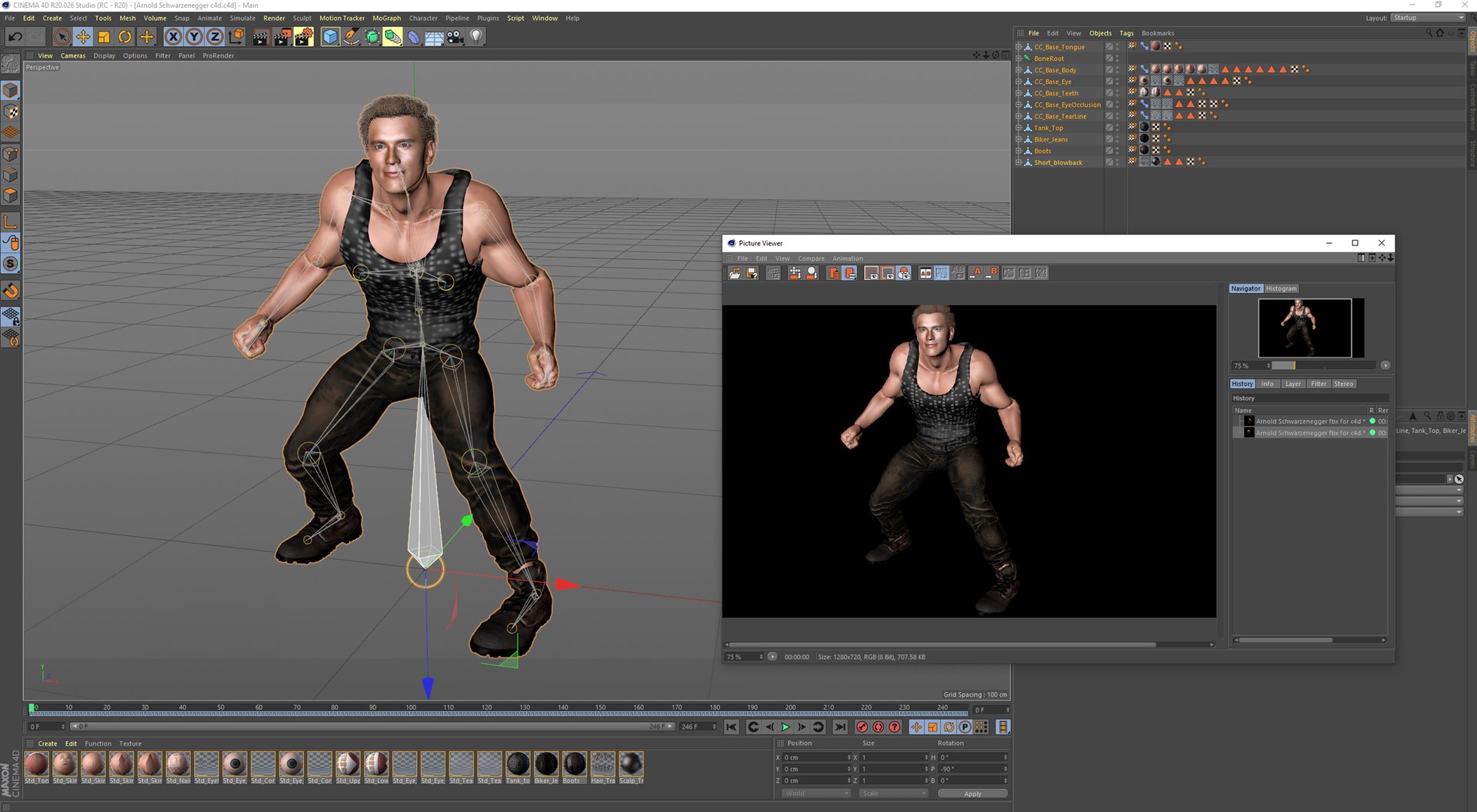Go to end of animation

click(840, 727)
